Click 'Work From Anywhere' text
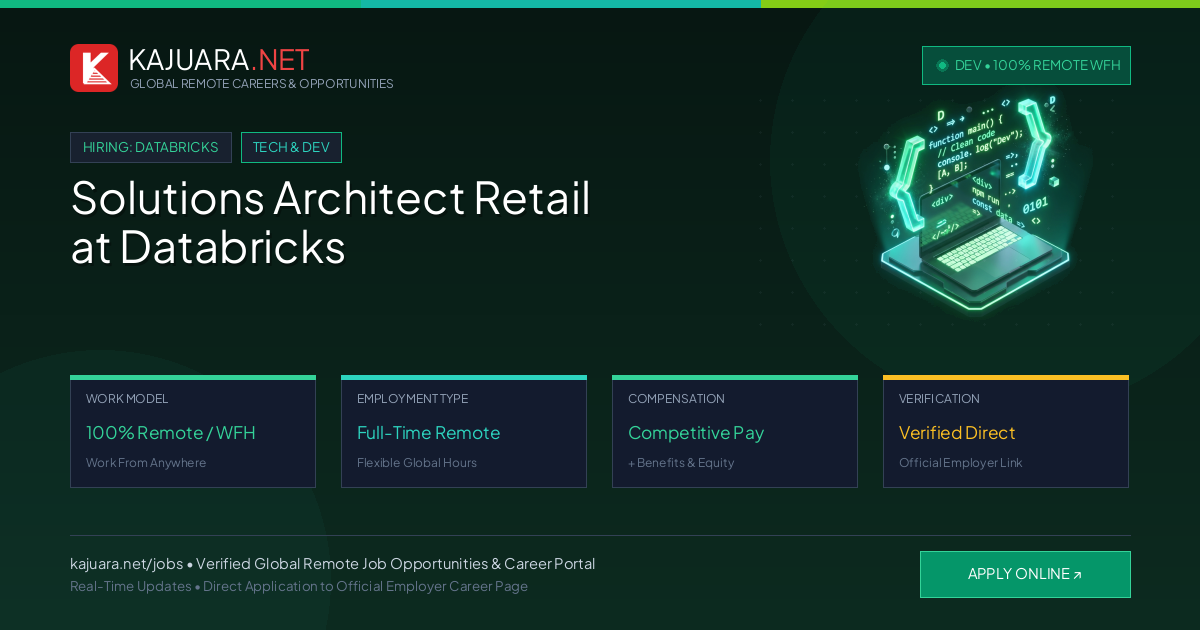Viewport: 1200px width, 630px height. (146, 463)
